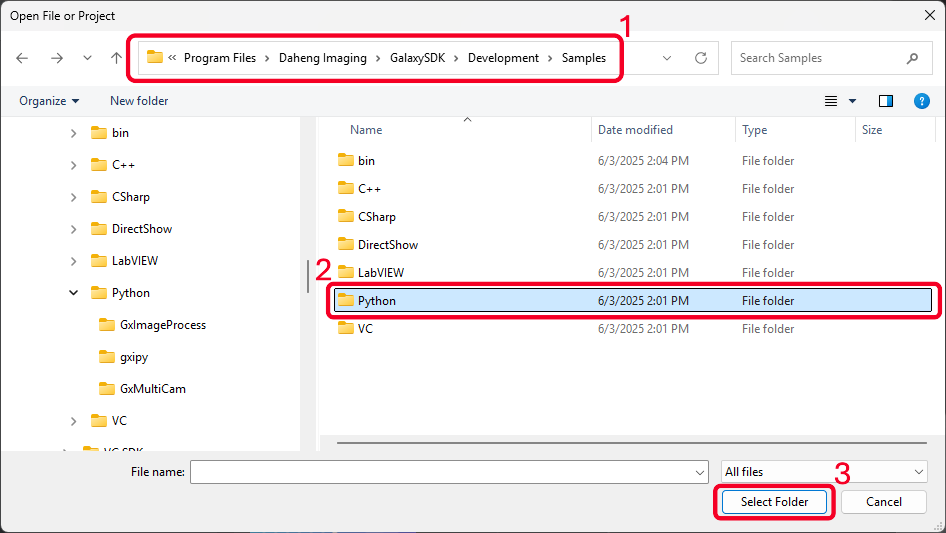Click the Select Folder button
Screen dimensions: 946x533
[775, 502]
